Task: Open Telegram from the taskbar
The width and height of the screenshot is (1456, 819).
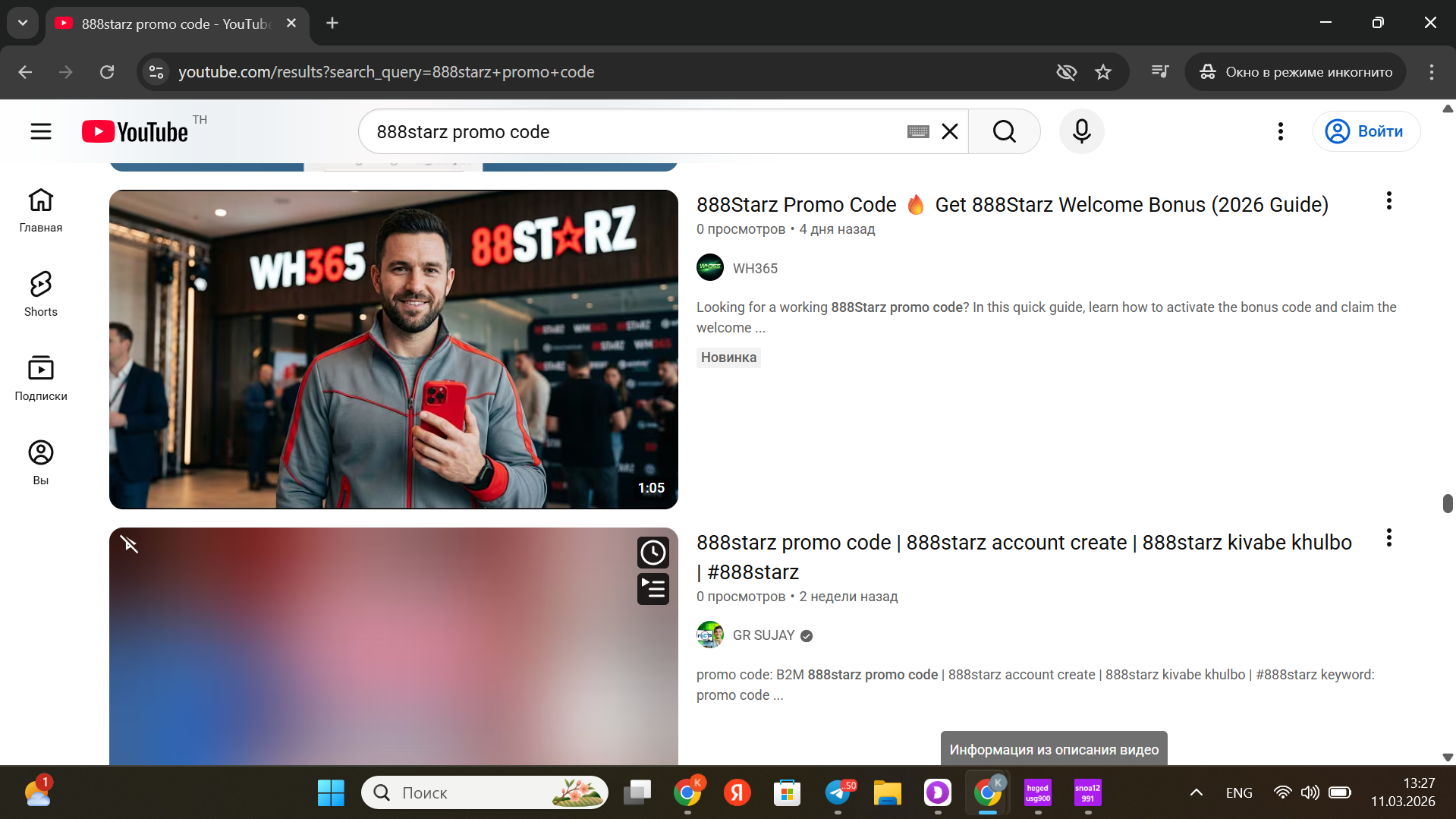Action: tap(838, 792)
